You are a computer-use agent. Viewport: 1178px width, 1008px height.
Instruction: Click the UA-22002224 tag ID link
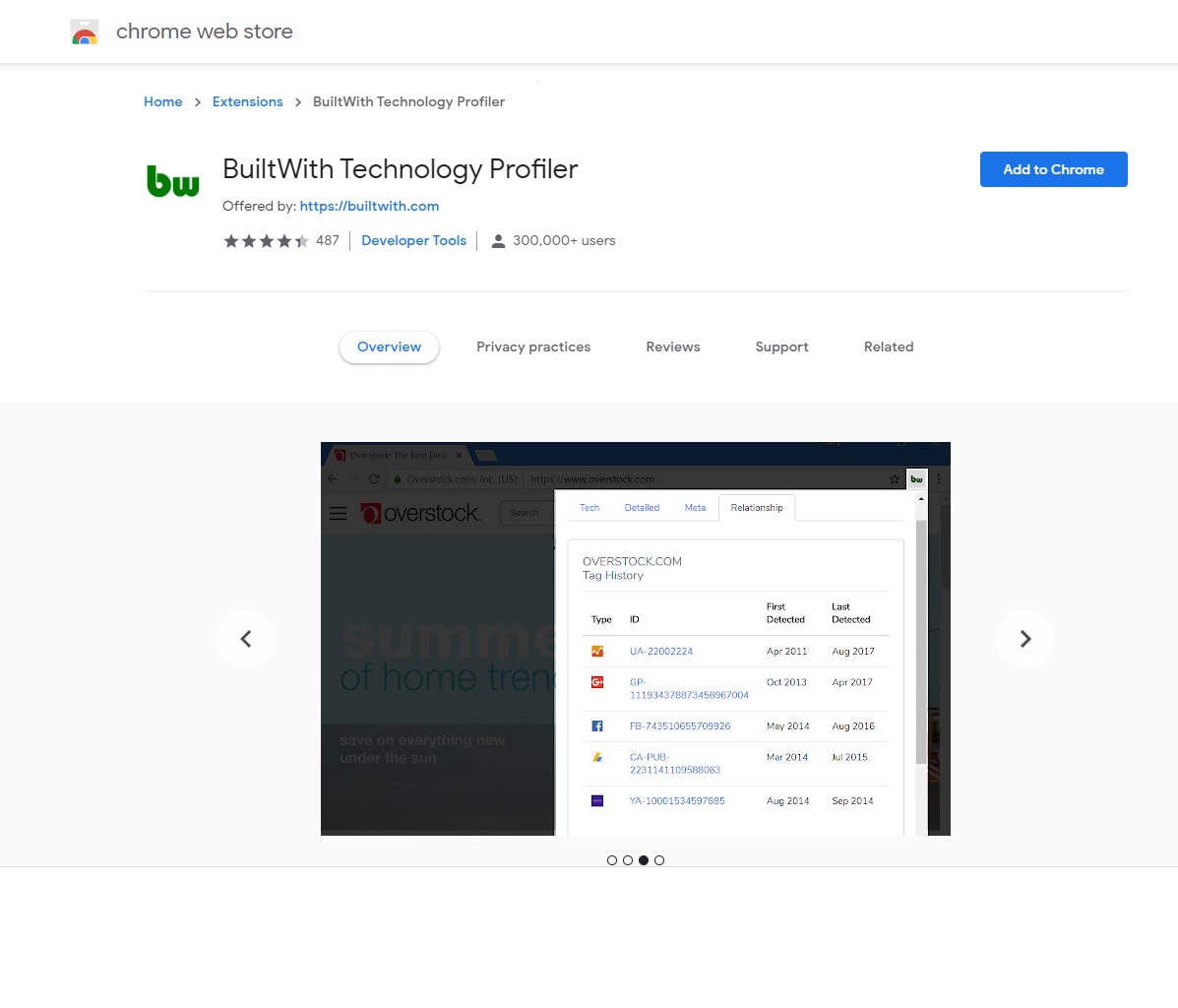click(661, 651)
